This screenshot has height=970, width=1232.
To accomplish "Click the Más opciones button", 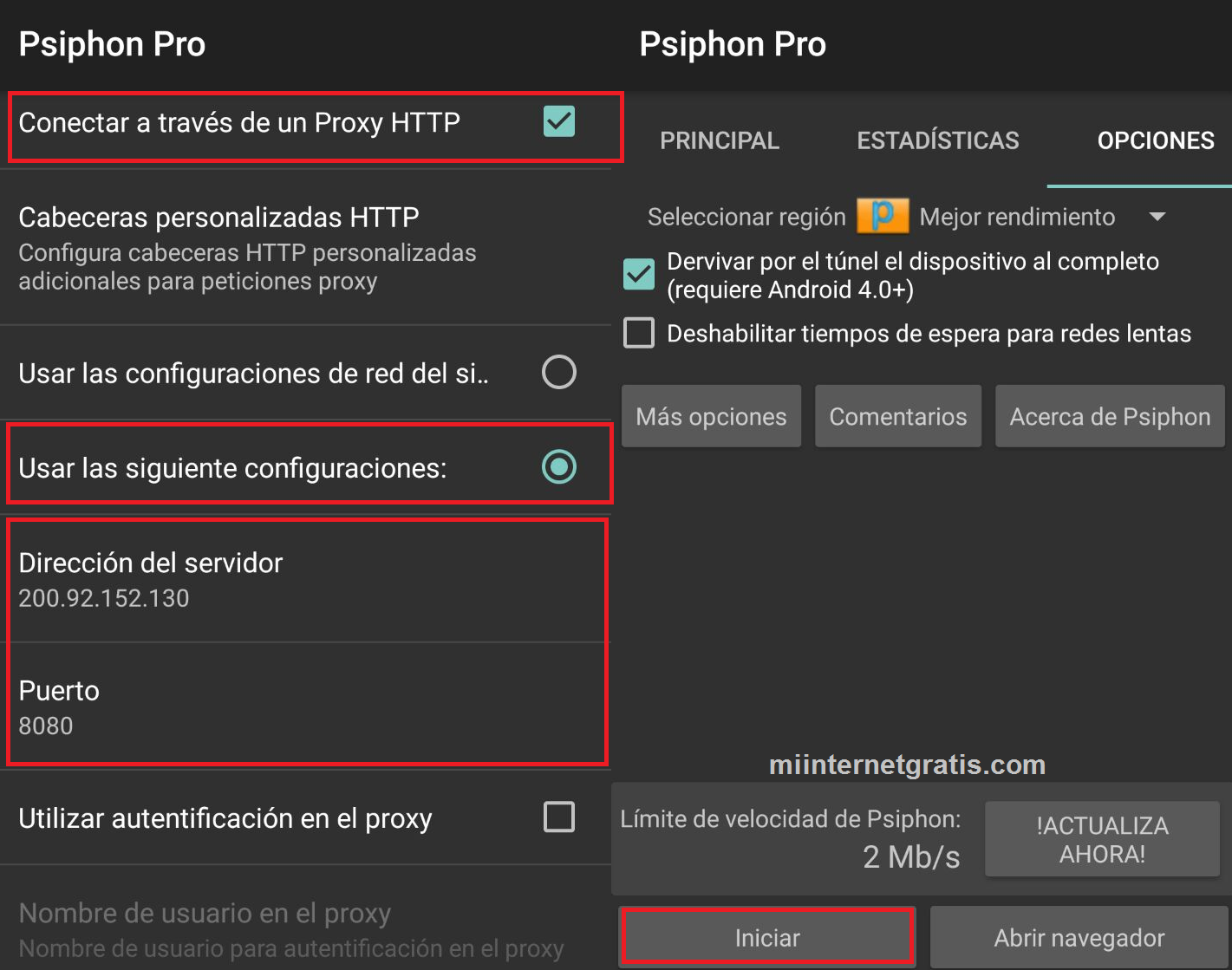I will tap(711, 416).
